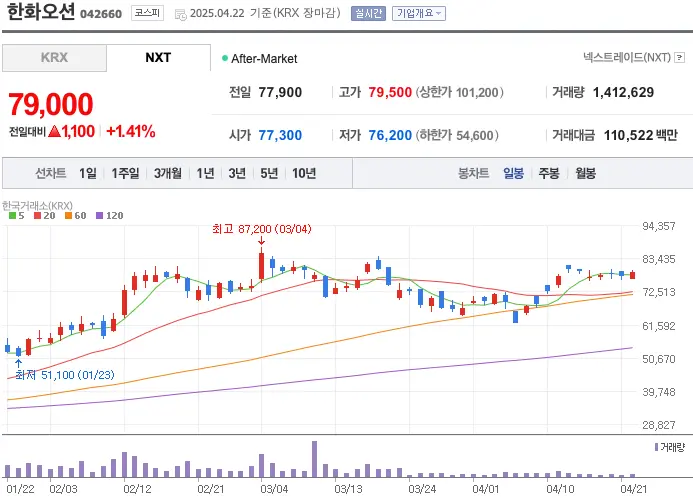
Task: Click the purple 120-day moving average swatch
Action: pyautogui.click(x=99, y=216)
